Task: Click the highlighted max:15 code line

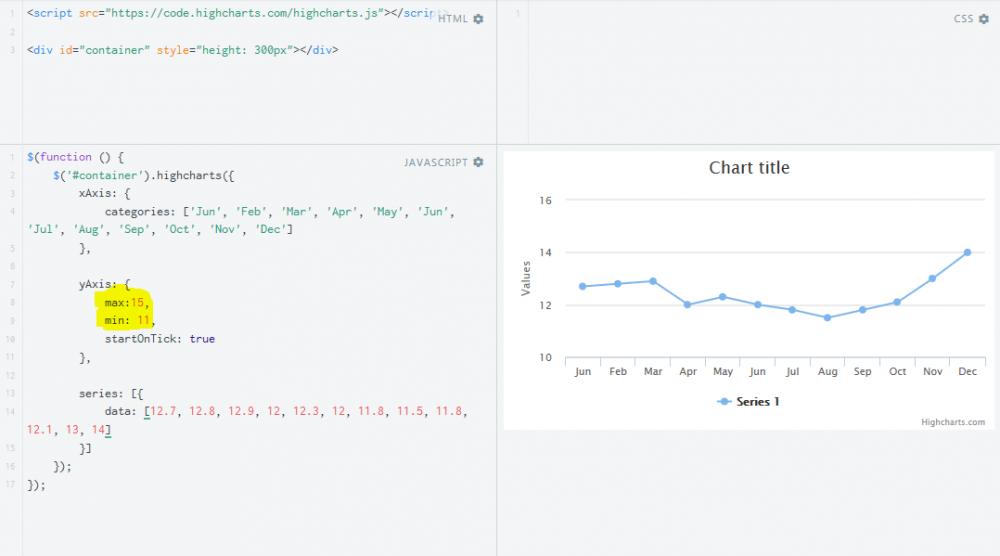Action: (x=127, y=302)
